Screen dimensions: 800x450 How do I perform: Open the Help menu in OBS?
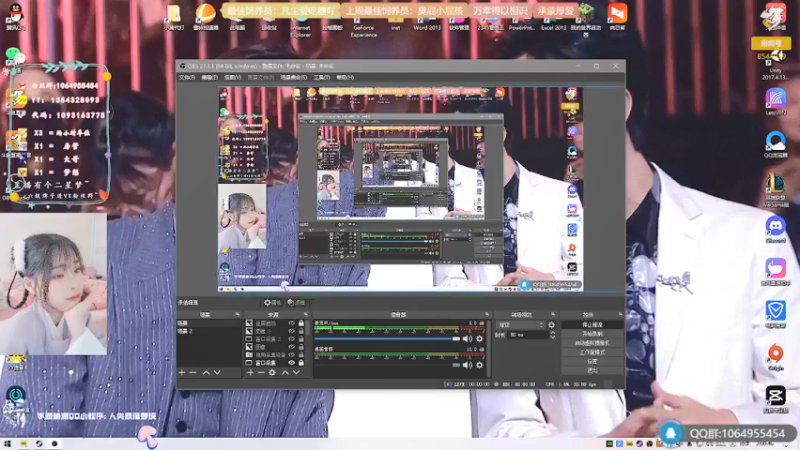345,78
